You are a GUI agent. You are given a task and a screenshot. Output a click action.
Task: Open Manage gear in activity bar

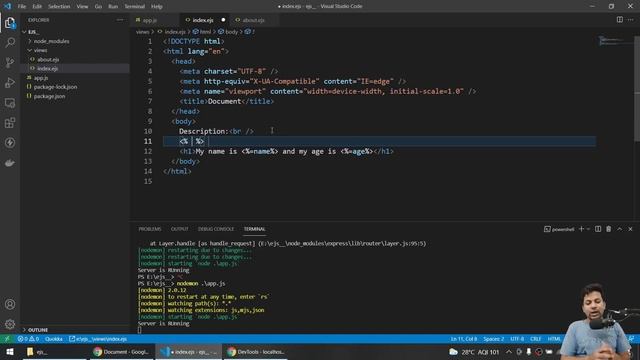click(10, 324)
